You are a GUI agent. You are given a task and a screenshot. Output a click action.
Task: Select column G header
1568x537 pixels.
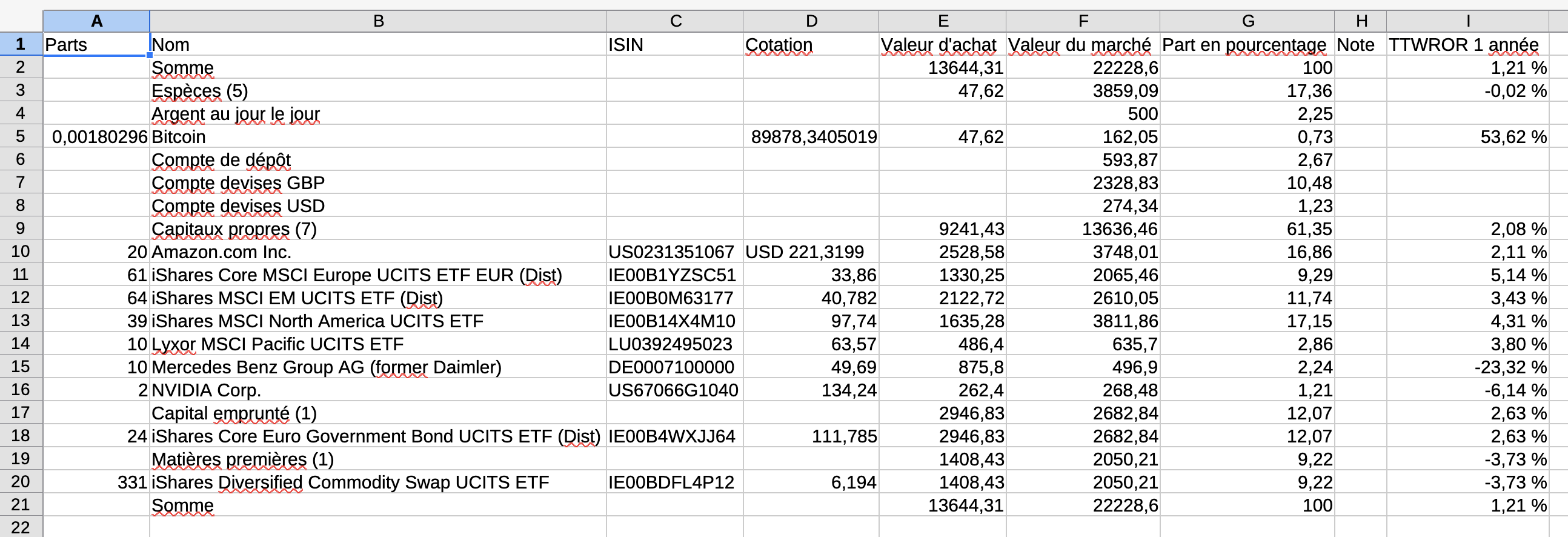pyautogui.click(x=1248, y=21)
